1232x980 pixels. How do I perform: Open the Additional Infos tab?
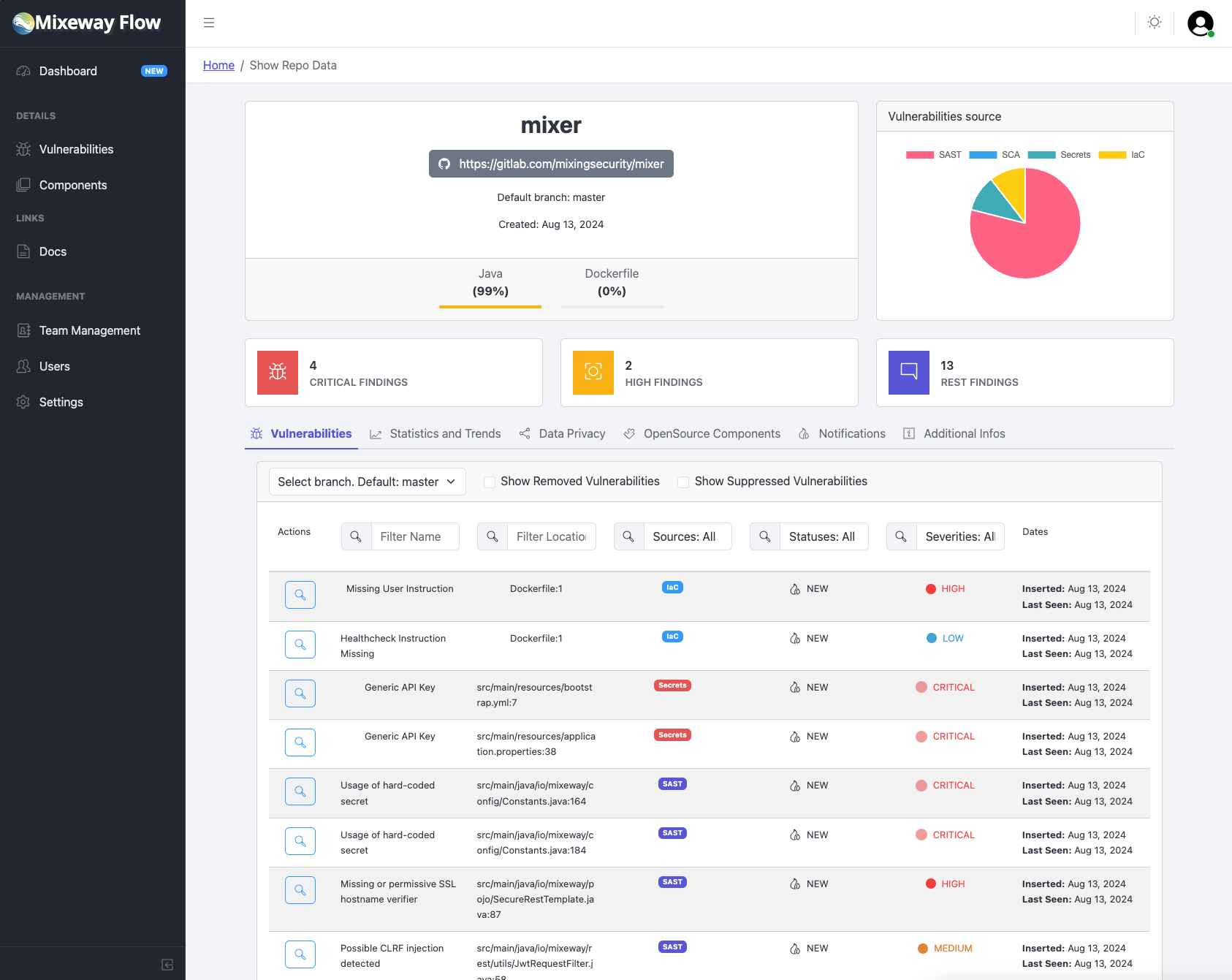(954, 434)
